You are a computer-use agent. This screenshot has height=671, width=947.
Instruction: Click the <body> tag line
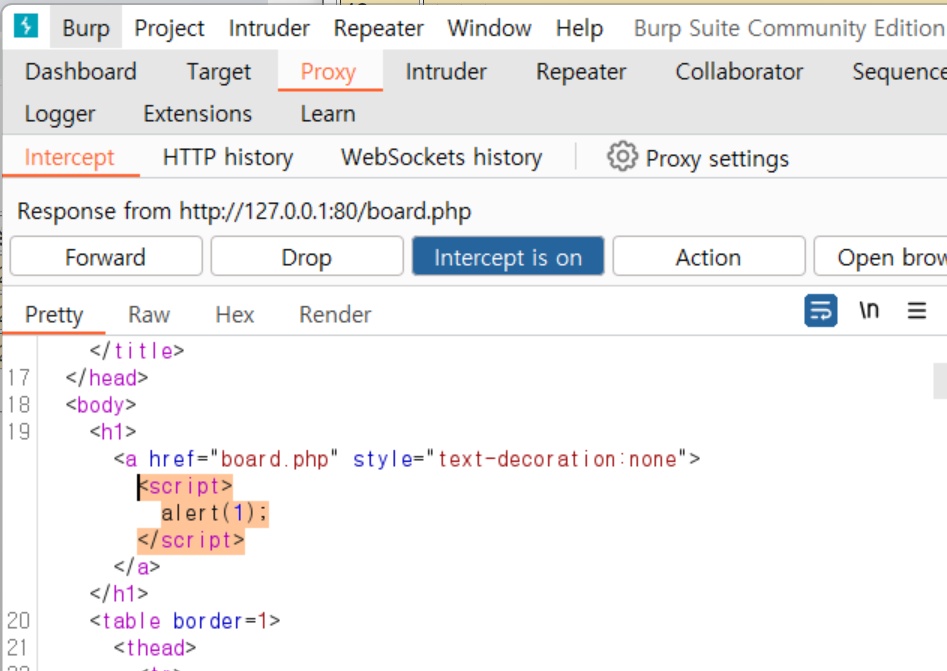(x=101, y=405)
